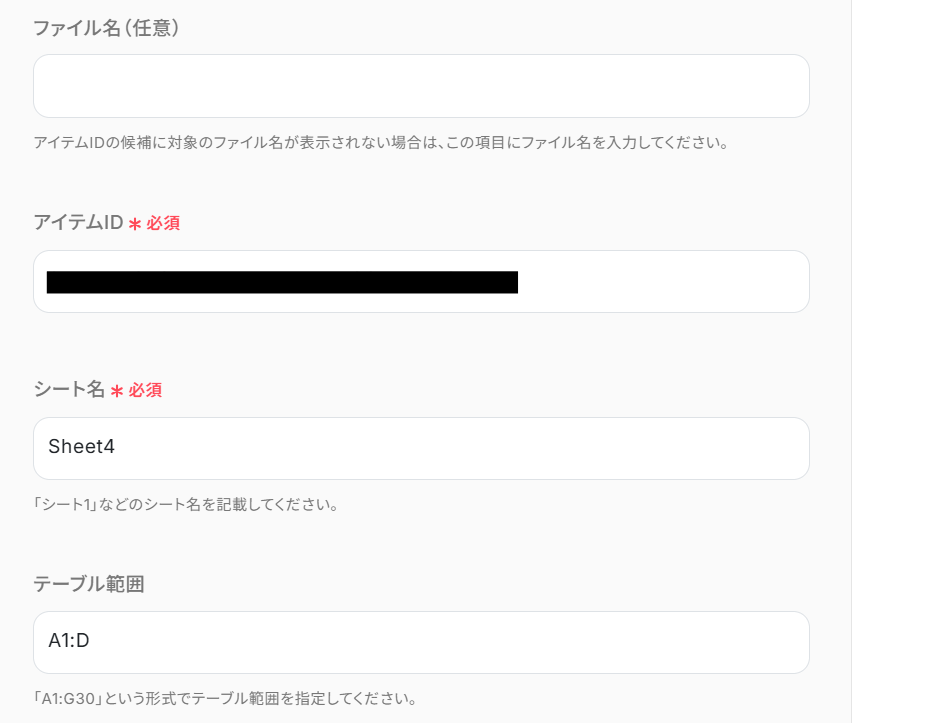Click the blank white panel on the right
The image size is (943, 723).
pyautogui.click(x=897, y=360)
